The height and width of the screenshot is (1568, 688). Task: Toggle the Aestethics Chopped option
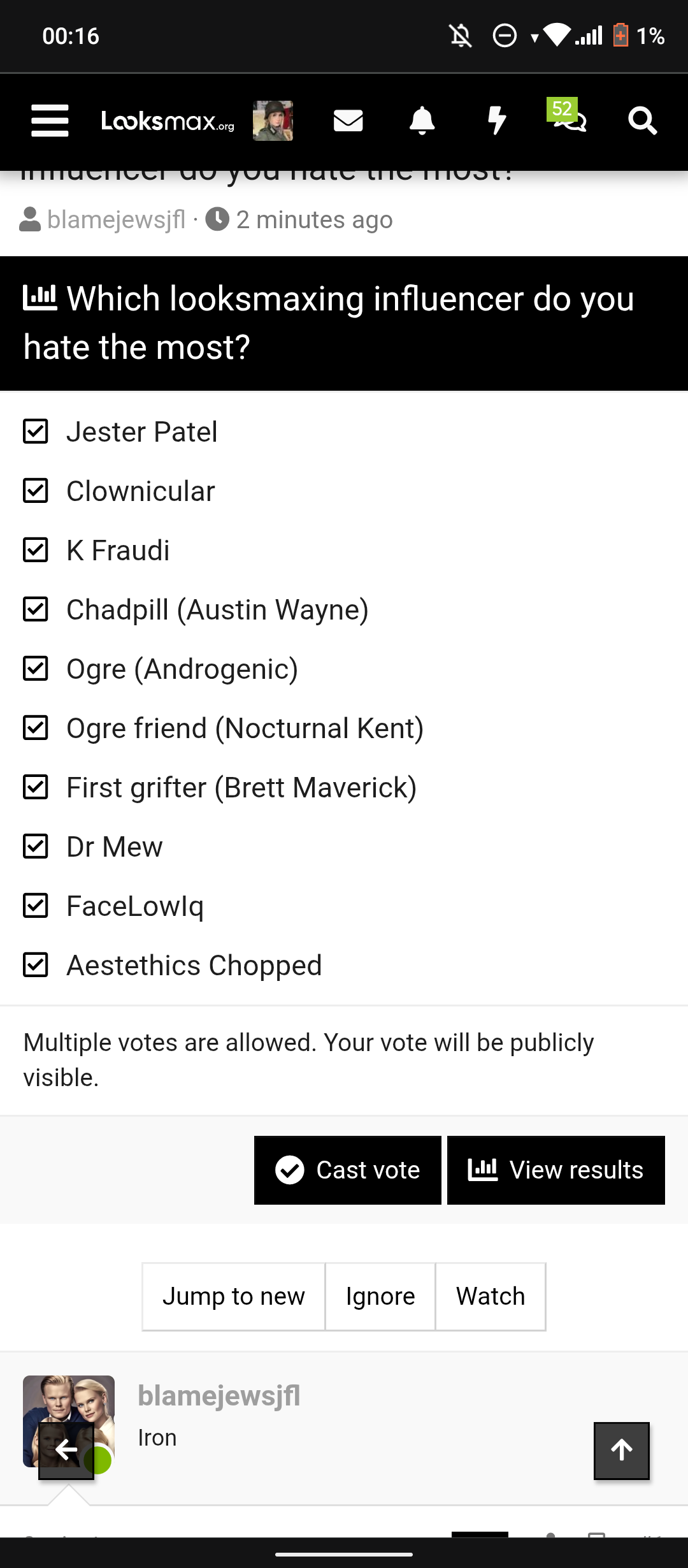(36, 965)
